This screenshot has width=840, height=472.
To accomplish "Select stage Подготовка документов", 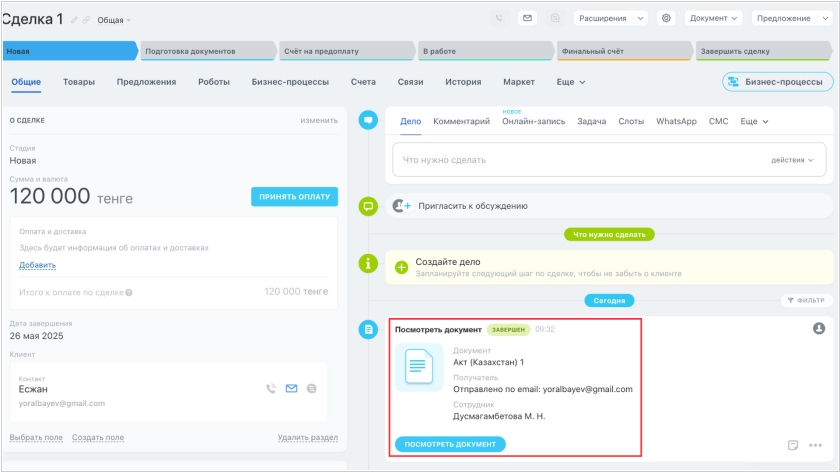I will [208, 51].
